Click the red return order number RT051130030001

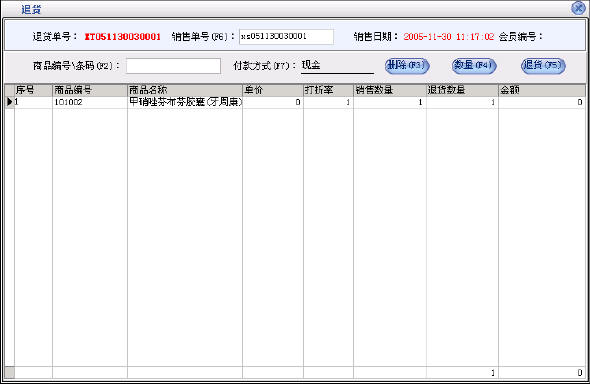(x=123, y=36)
